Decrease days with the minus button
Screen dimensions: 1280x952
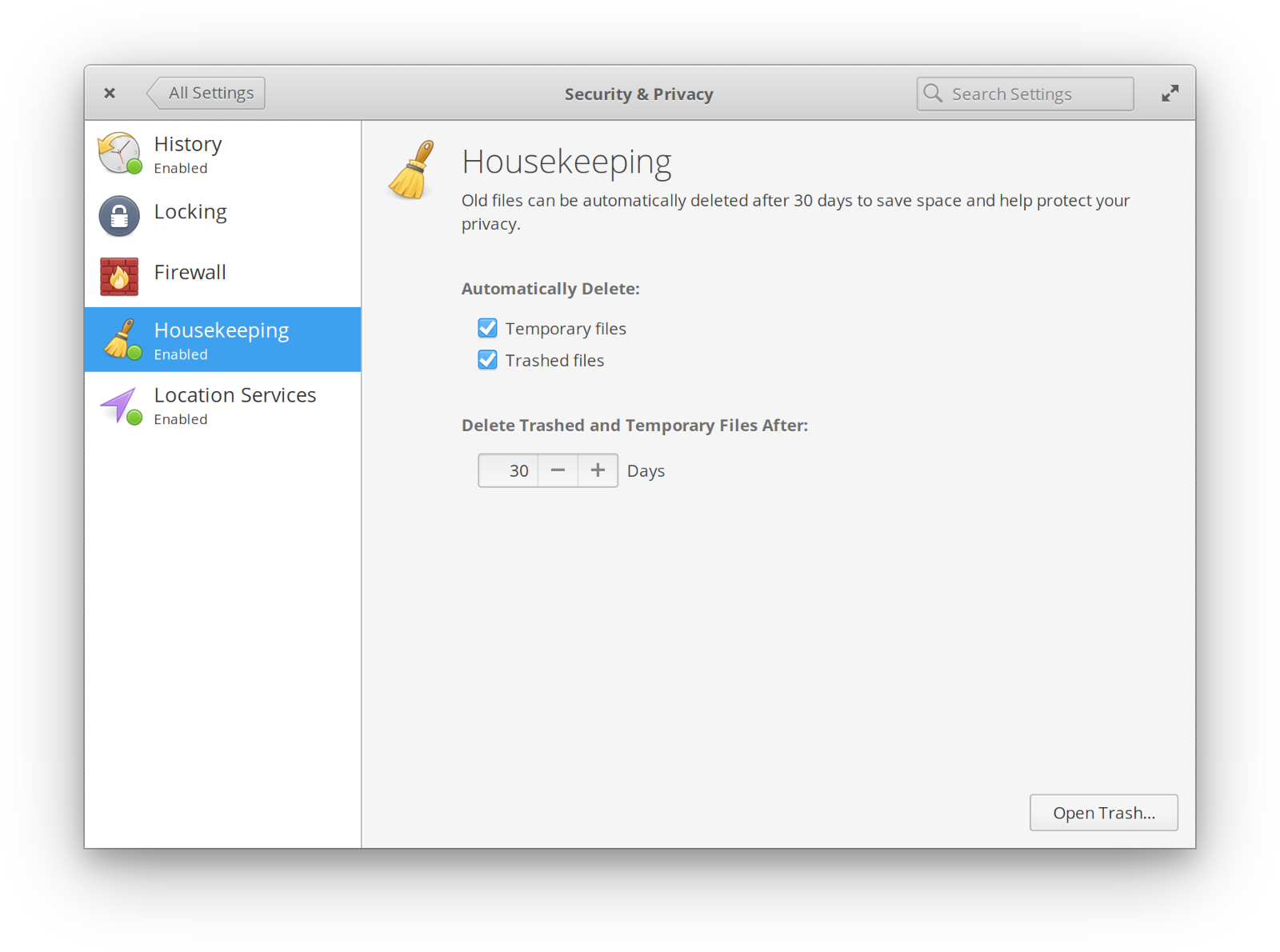[558, 470]
